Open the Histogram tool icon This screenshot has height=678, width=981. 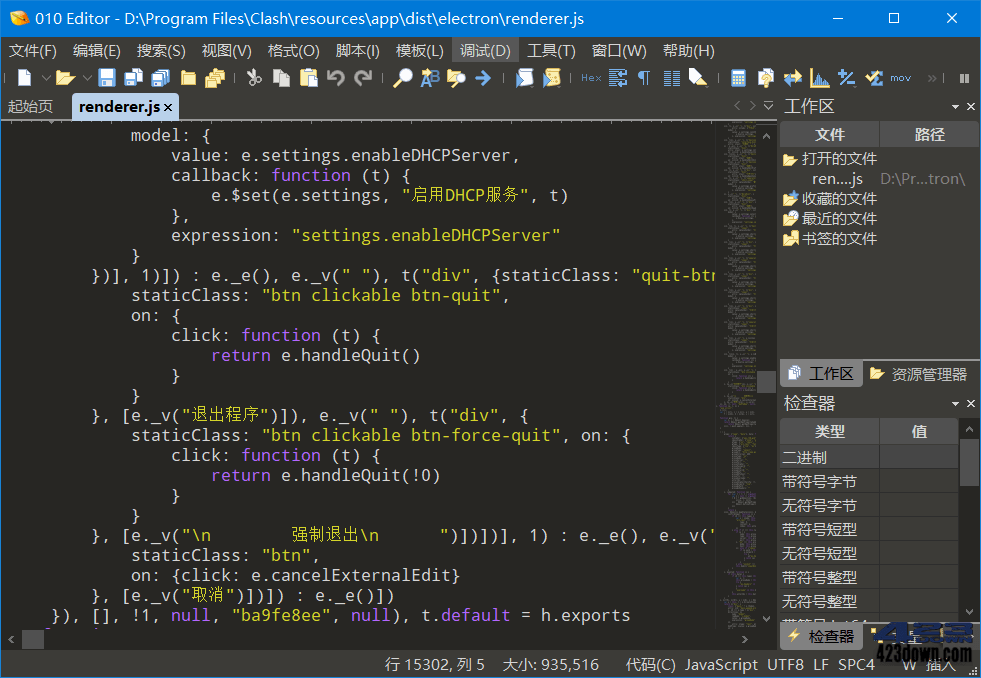[x=818, y=77]
